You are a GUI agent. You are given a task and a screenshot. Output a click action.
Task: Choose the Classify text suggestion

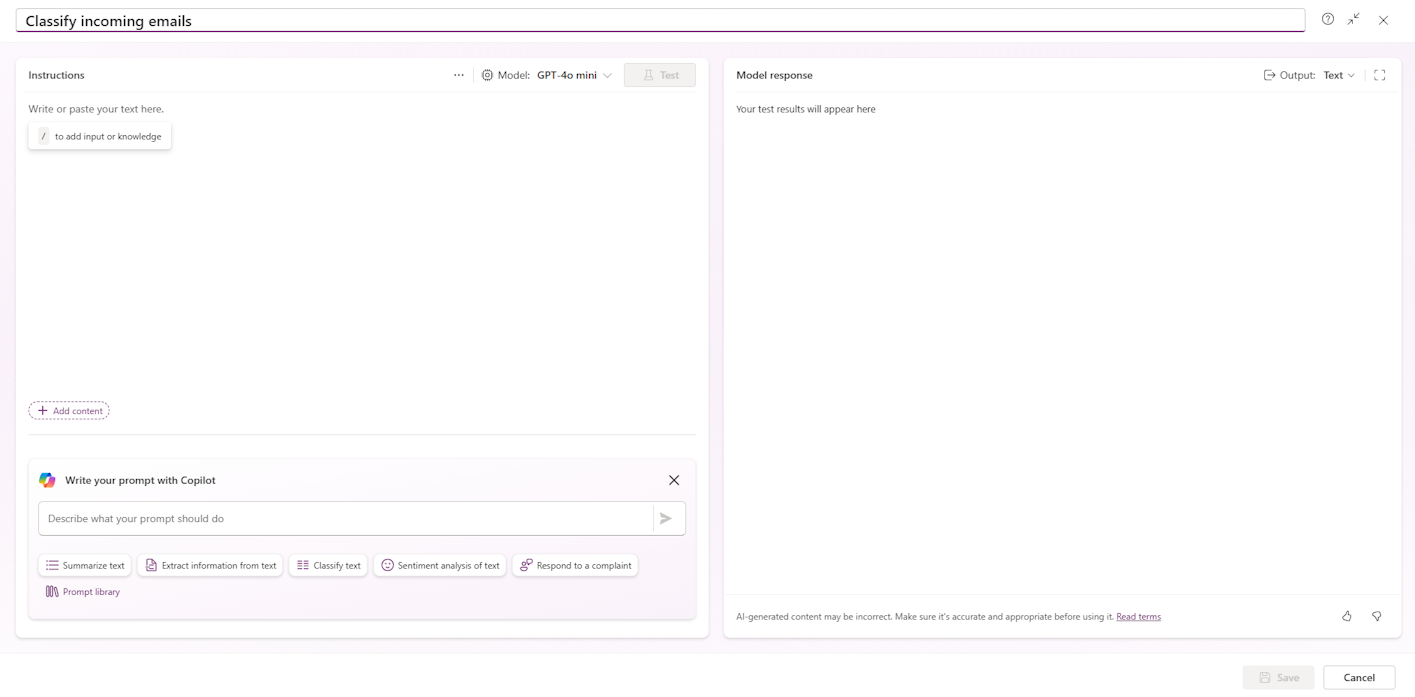(328, 565)
